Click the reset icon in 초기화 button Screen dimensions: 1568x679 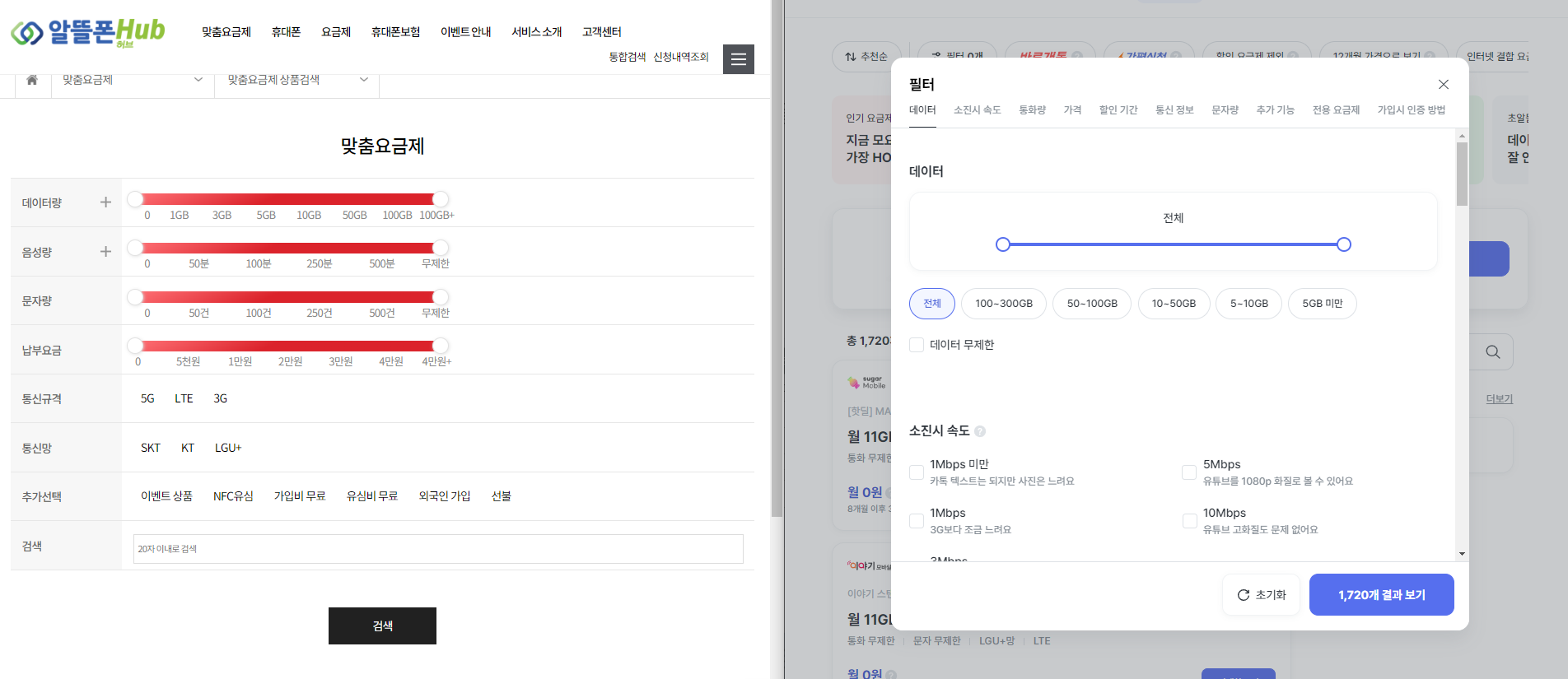[x=1244, y=595]
